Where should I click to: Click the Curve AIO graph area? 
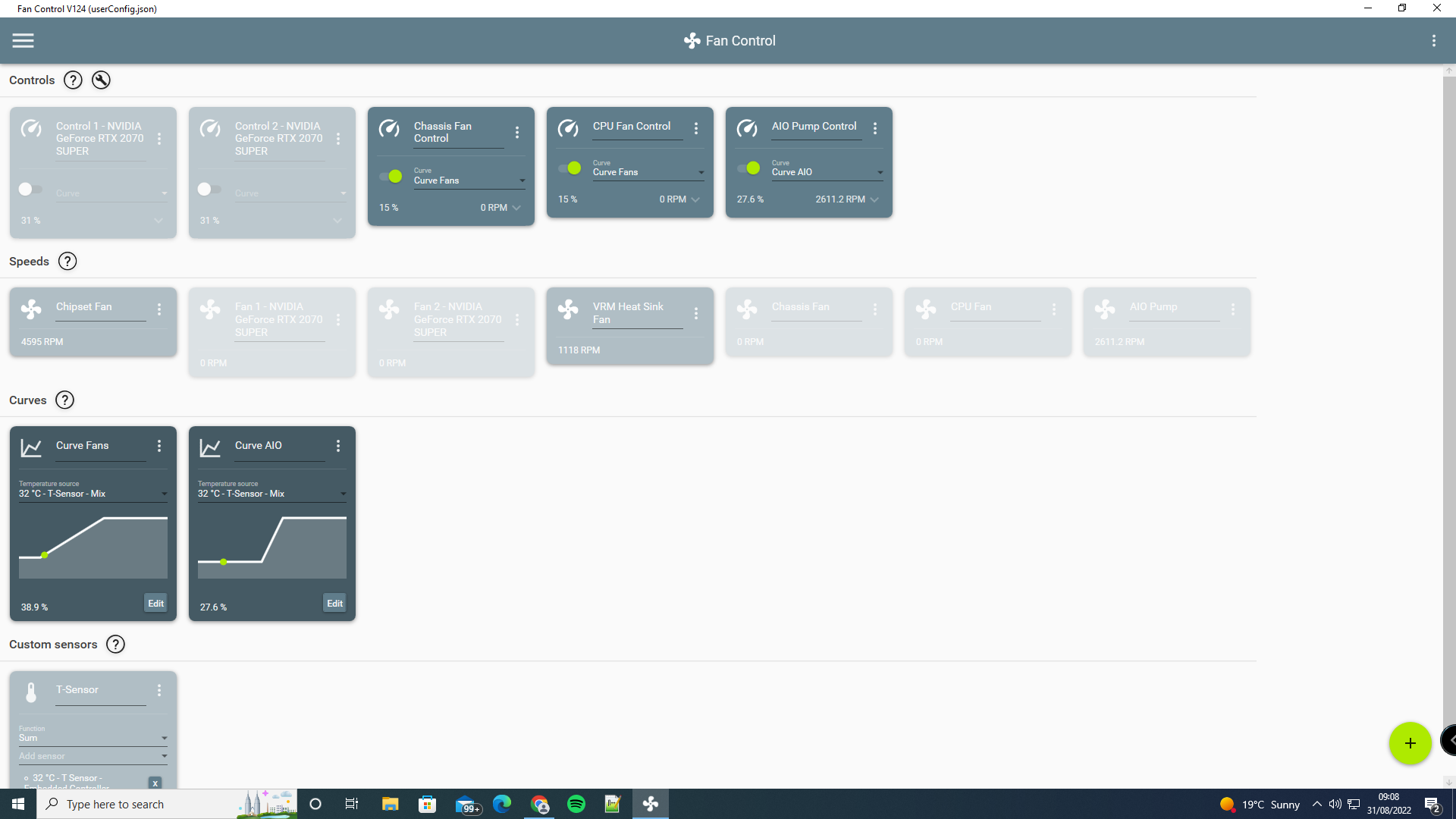(x=271, y=546)
